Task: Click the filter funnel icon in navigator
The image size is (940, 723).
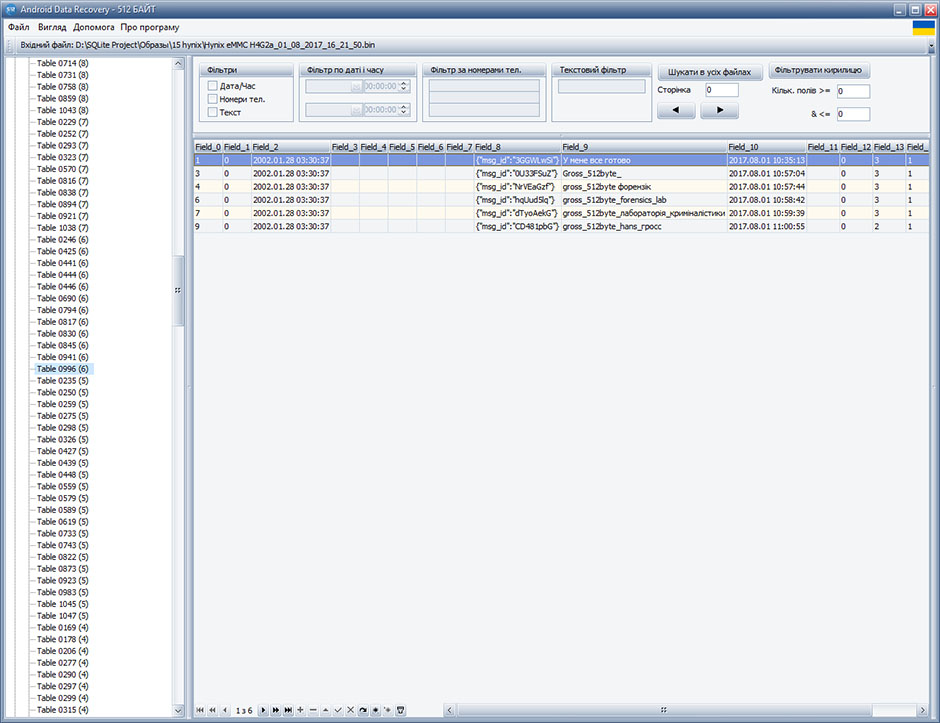Action: [400, 710]
